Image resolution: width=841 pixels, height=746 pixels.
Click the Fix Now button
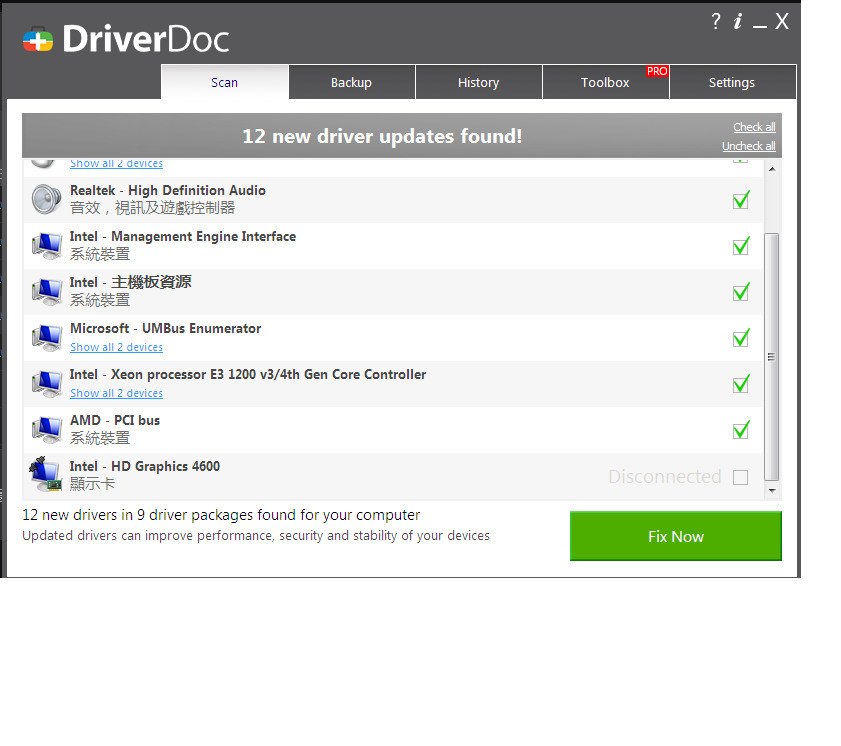[676, 536]
